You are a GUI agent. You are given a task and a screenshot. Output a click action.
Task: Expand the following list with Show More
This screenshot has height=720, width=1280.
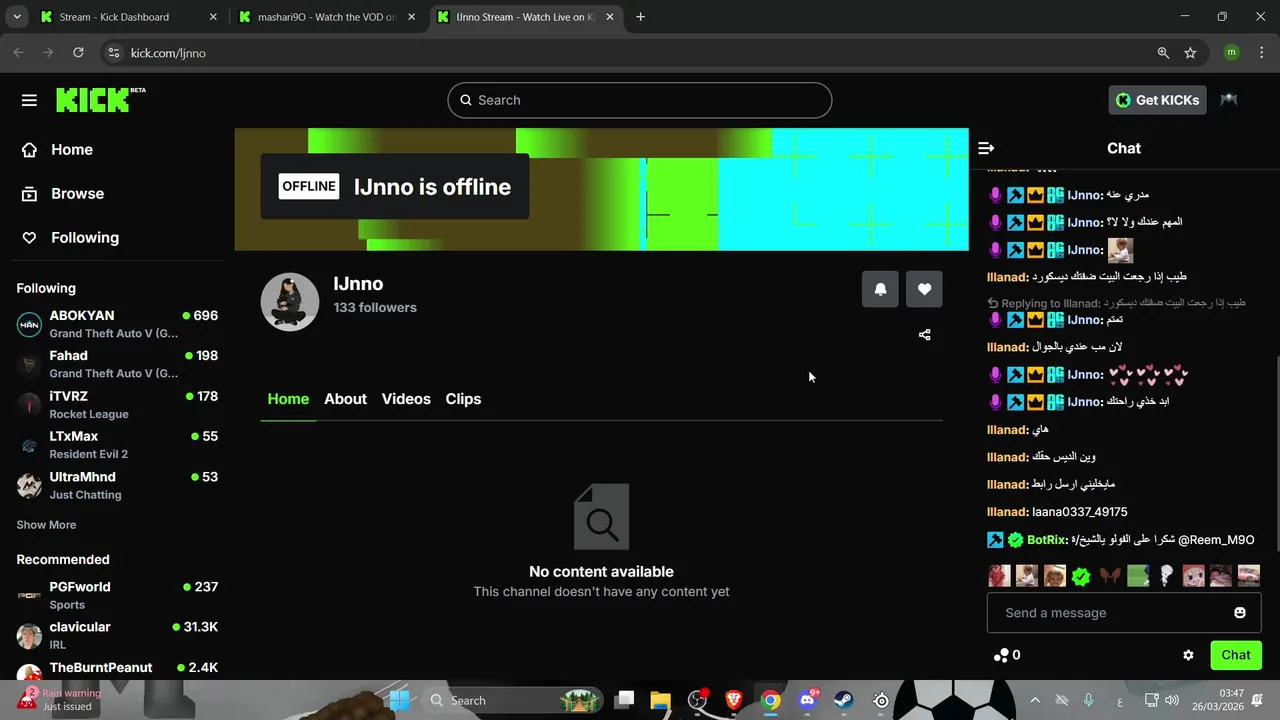tap(46, 525)
